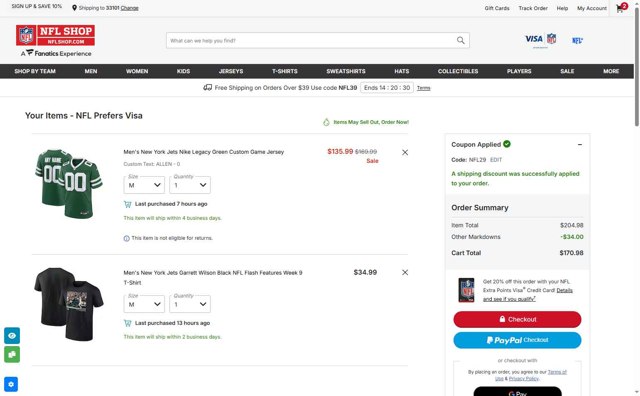Click the Cart Total $170.98 value
The width and height of the screenshot is (640, 396).
point(571,253)
